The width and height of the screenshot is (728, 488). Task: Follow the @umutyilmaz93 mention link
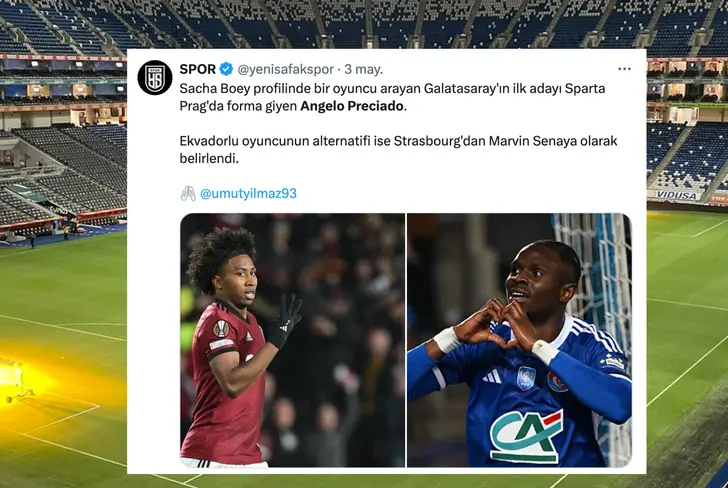click(x=248, y=194)
